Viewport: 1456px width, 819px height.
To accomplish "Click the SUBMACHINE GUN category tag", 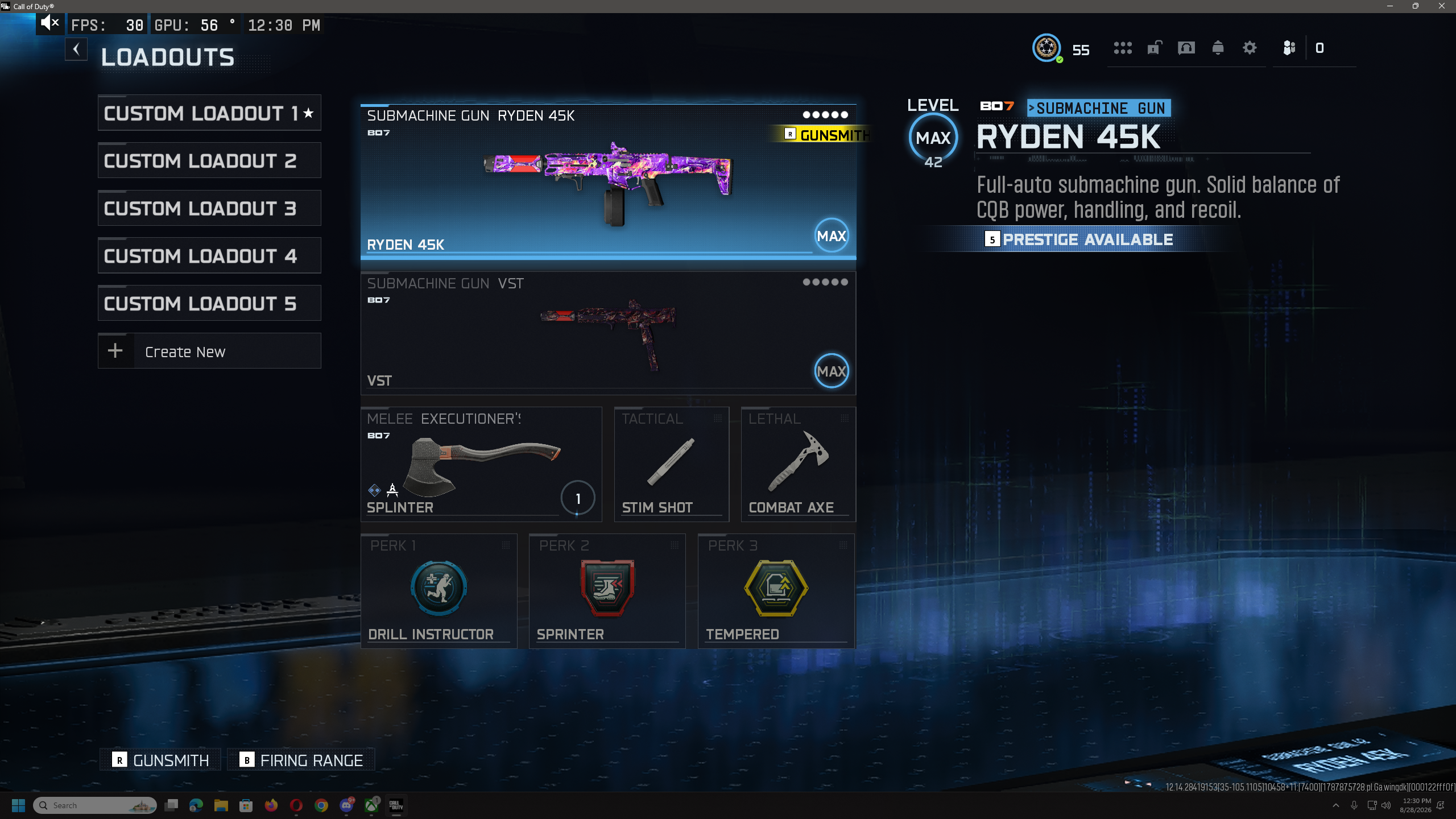I will [x=1099, y=108].
